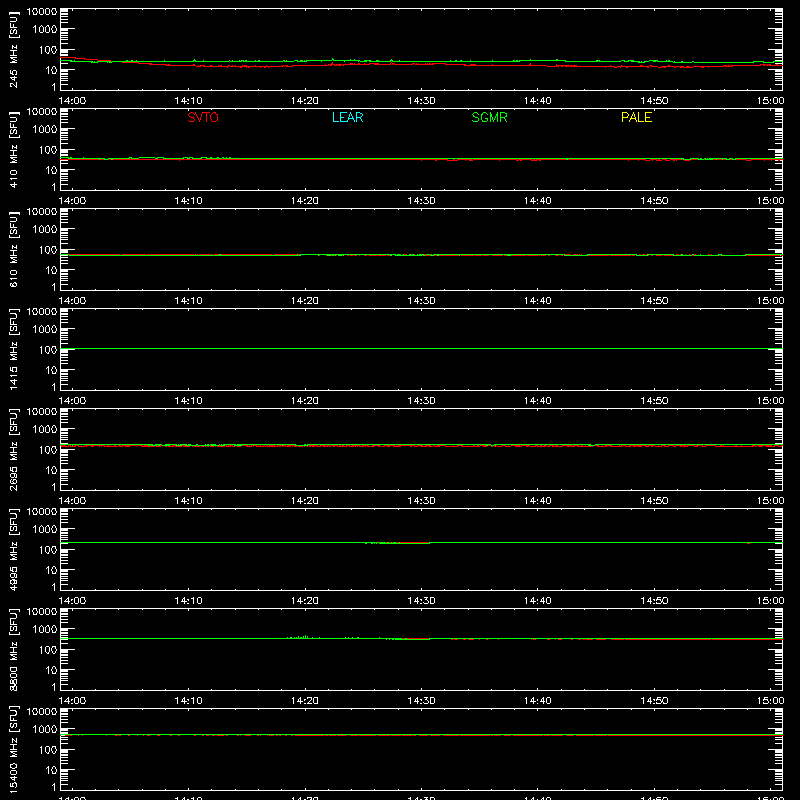Select the 410 MHz [SFU] axis title
The width and height of the screenshot is (800, 800).
tap(14, 149)
